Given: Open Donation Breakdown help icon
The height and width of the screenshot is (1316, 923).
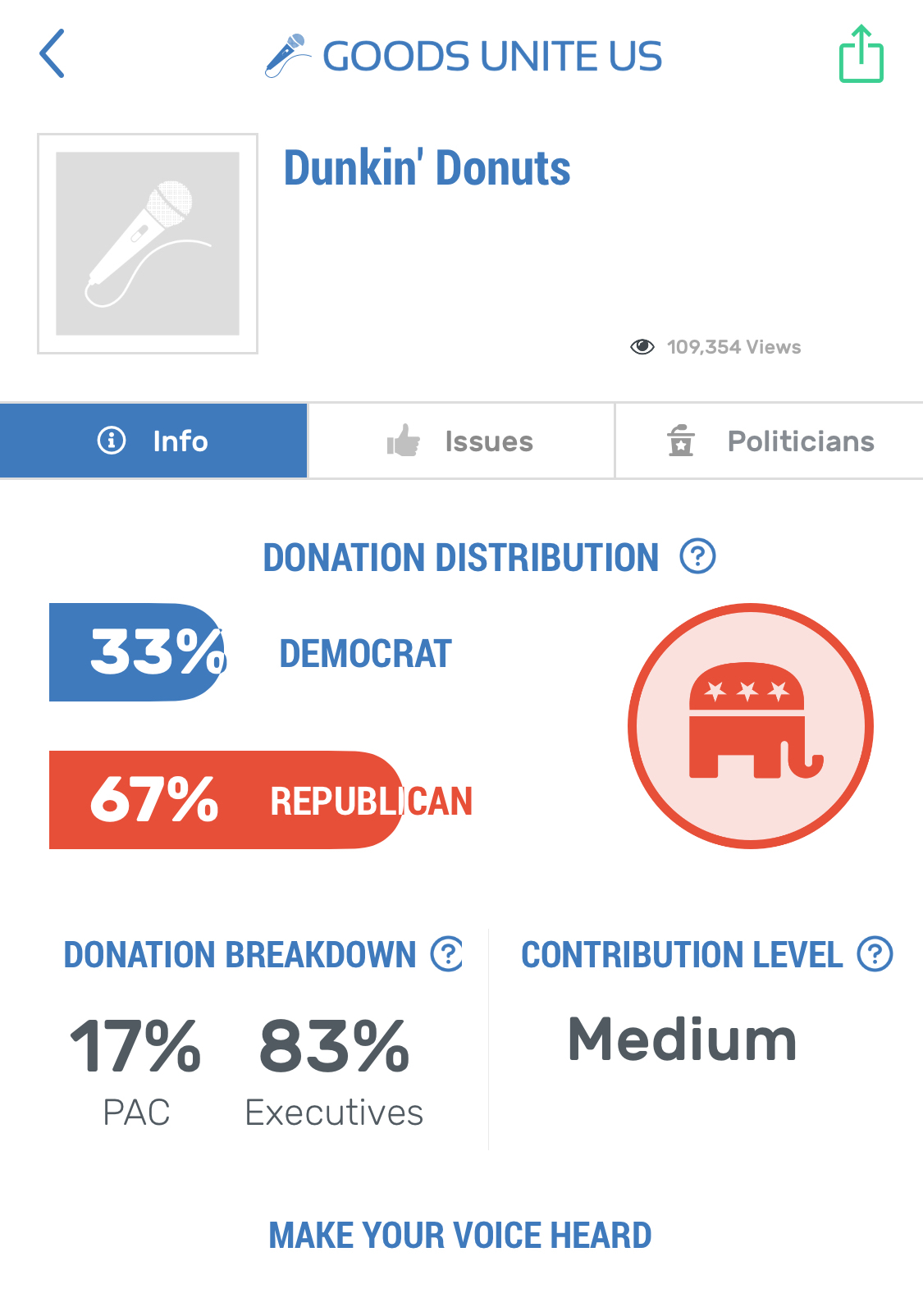Looking at the screenshot, I should [x=448, y=954].
